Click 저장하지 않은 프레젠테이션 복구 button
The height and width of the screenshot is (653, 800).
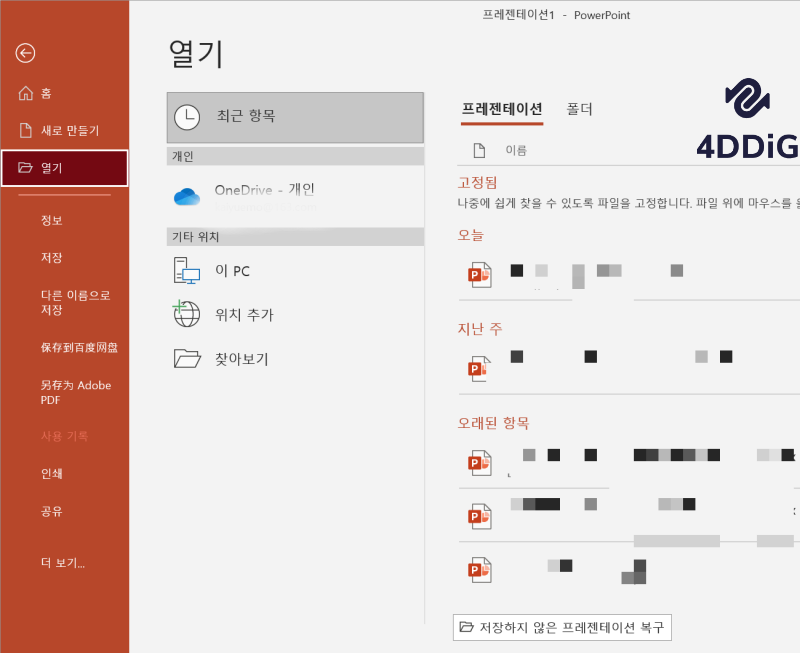point(562,627)
